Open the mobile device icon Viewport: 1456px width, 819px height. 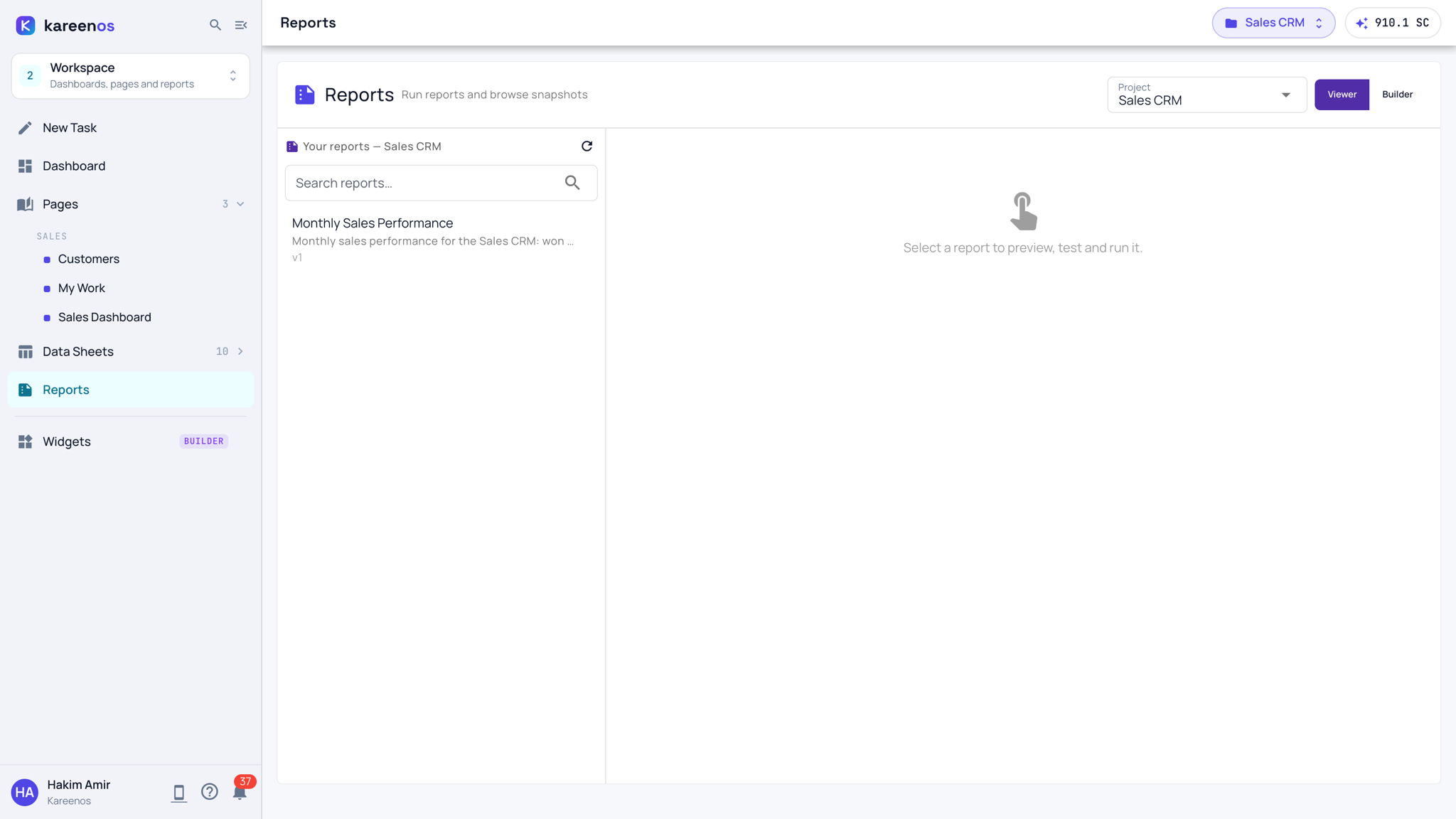pos(178,793)
